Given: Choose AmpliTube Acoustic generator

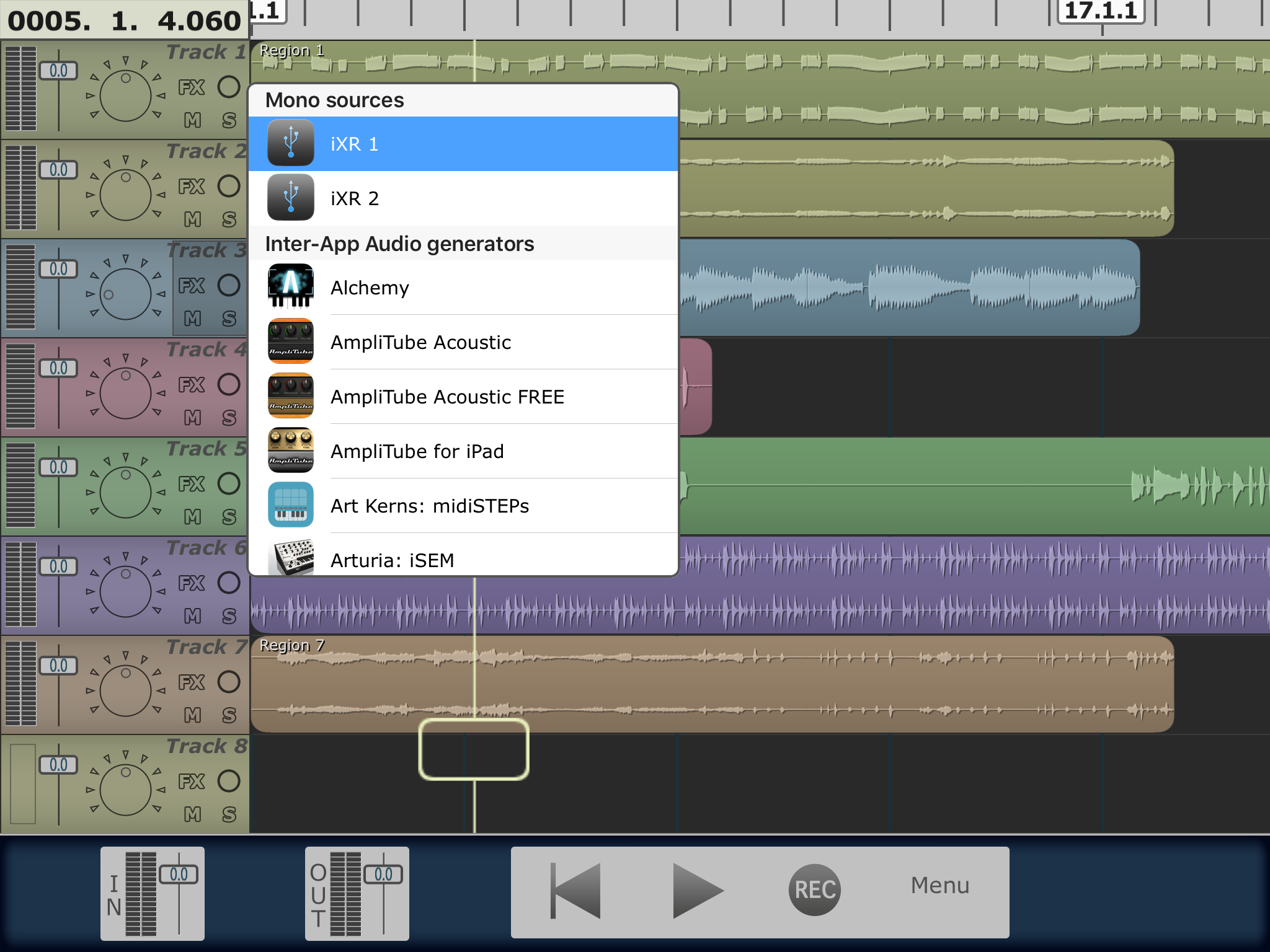Looking at the screenshot, I should [463, 342].
